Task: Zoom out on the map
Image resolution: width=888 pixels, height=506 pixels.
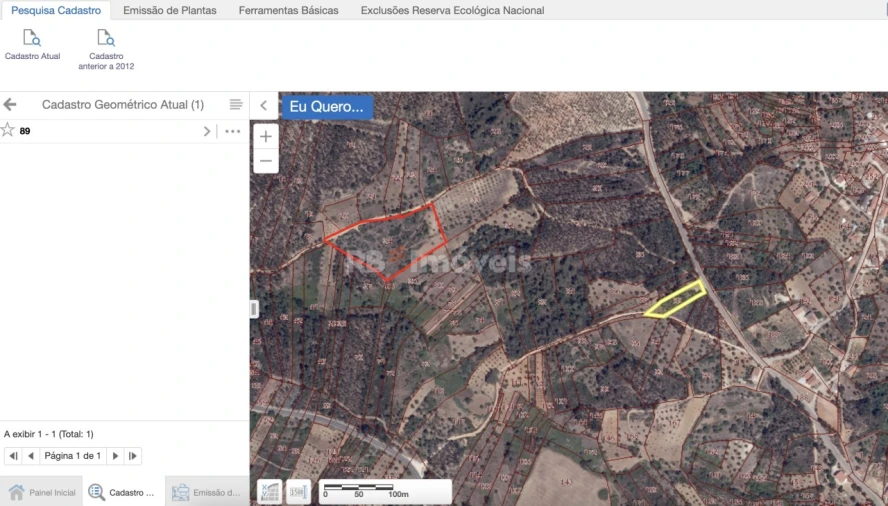Action: (x=266, y=161)
